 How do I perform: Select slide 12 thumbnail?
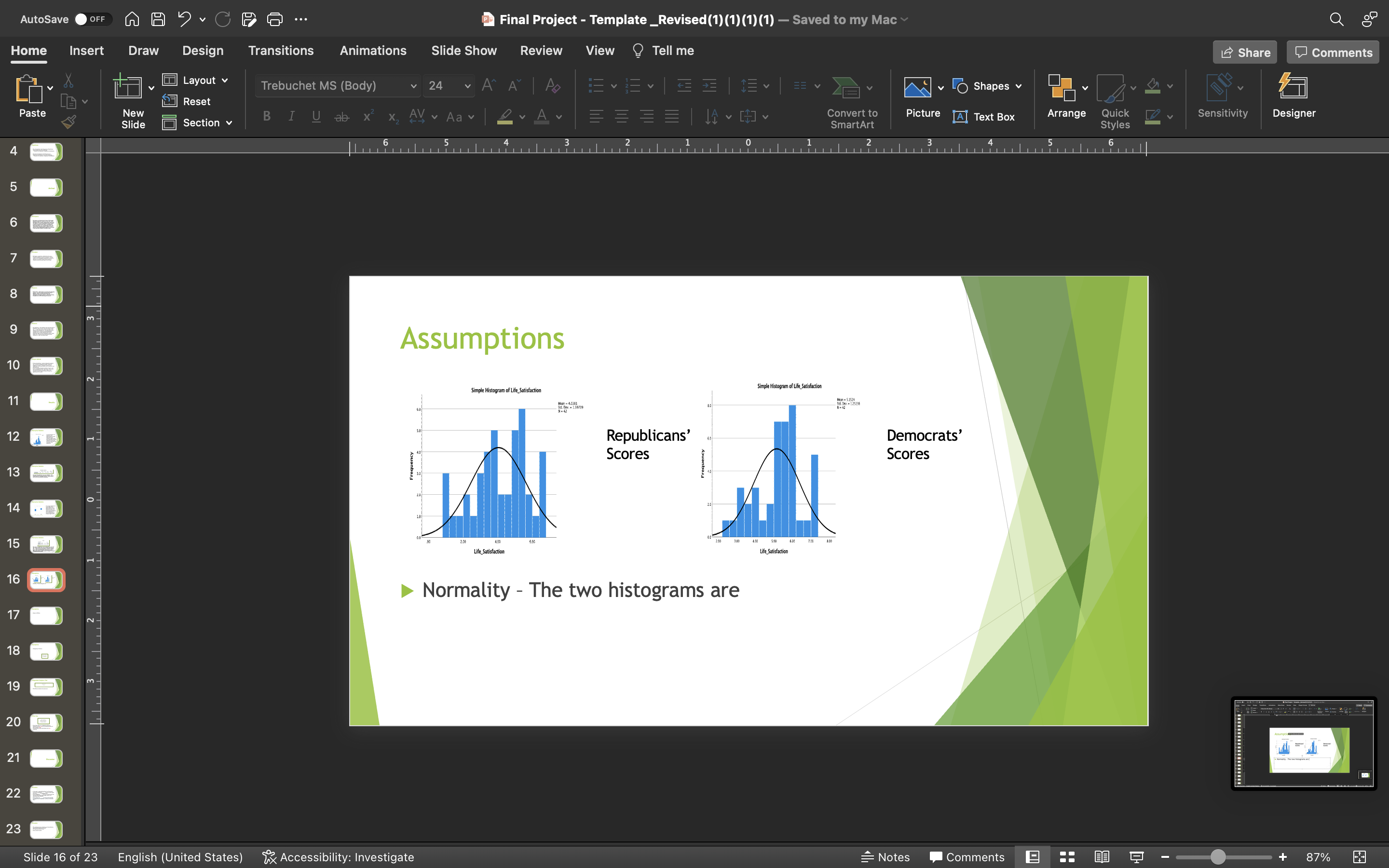point(46,437)
